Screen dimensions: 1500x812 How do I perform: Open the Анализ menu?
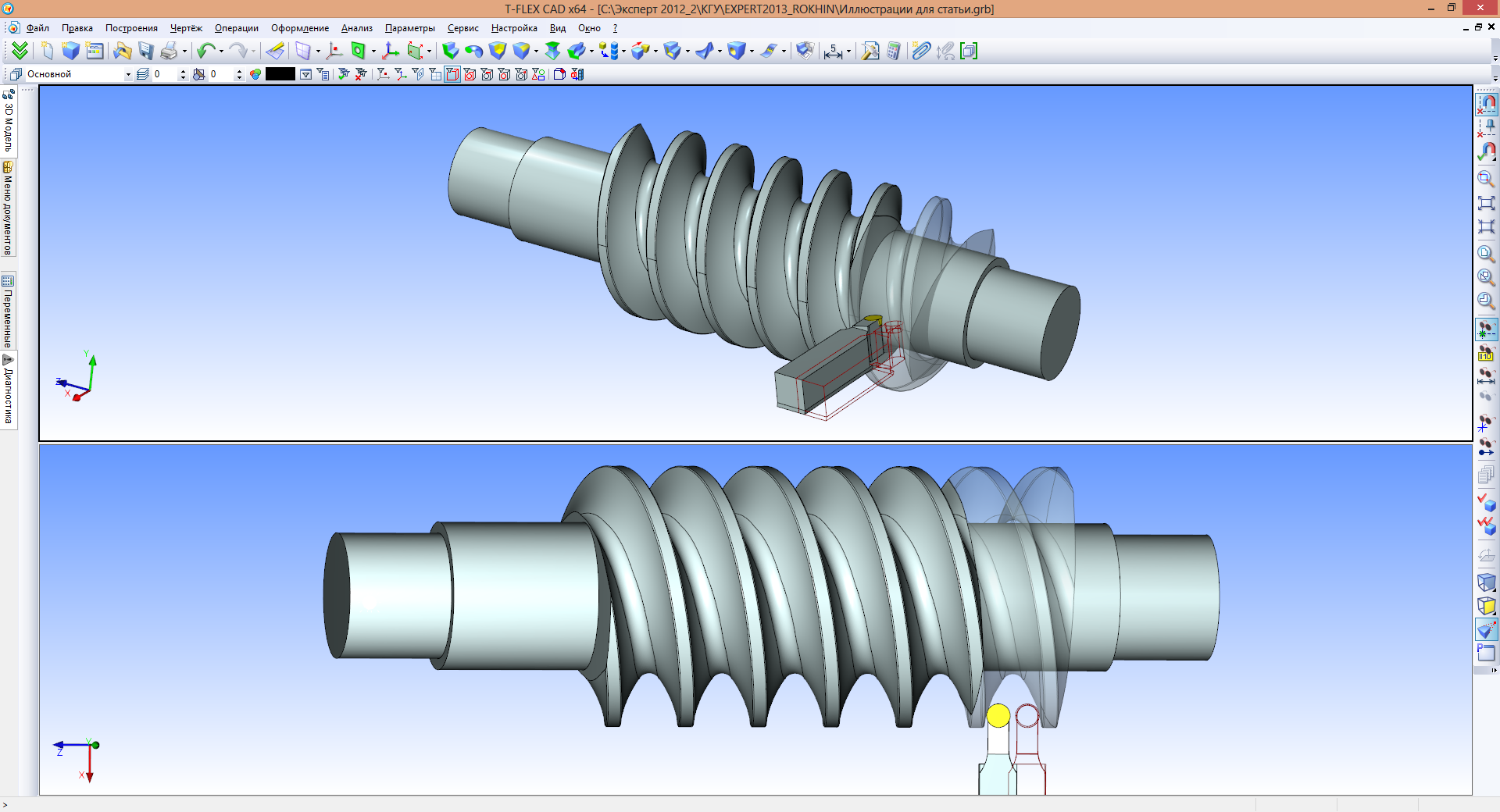(x=355, y=28)
